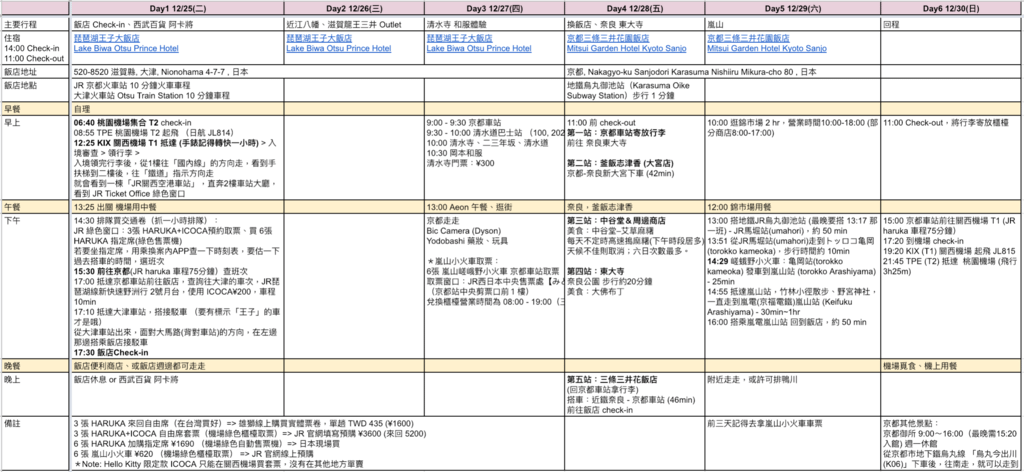Open Day4 京都三條三井花園飯店 link

(609, 39)
